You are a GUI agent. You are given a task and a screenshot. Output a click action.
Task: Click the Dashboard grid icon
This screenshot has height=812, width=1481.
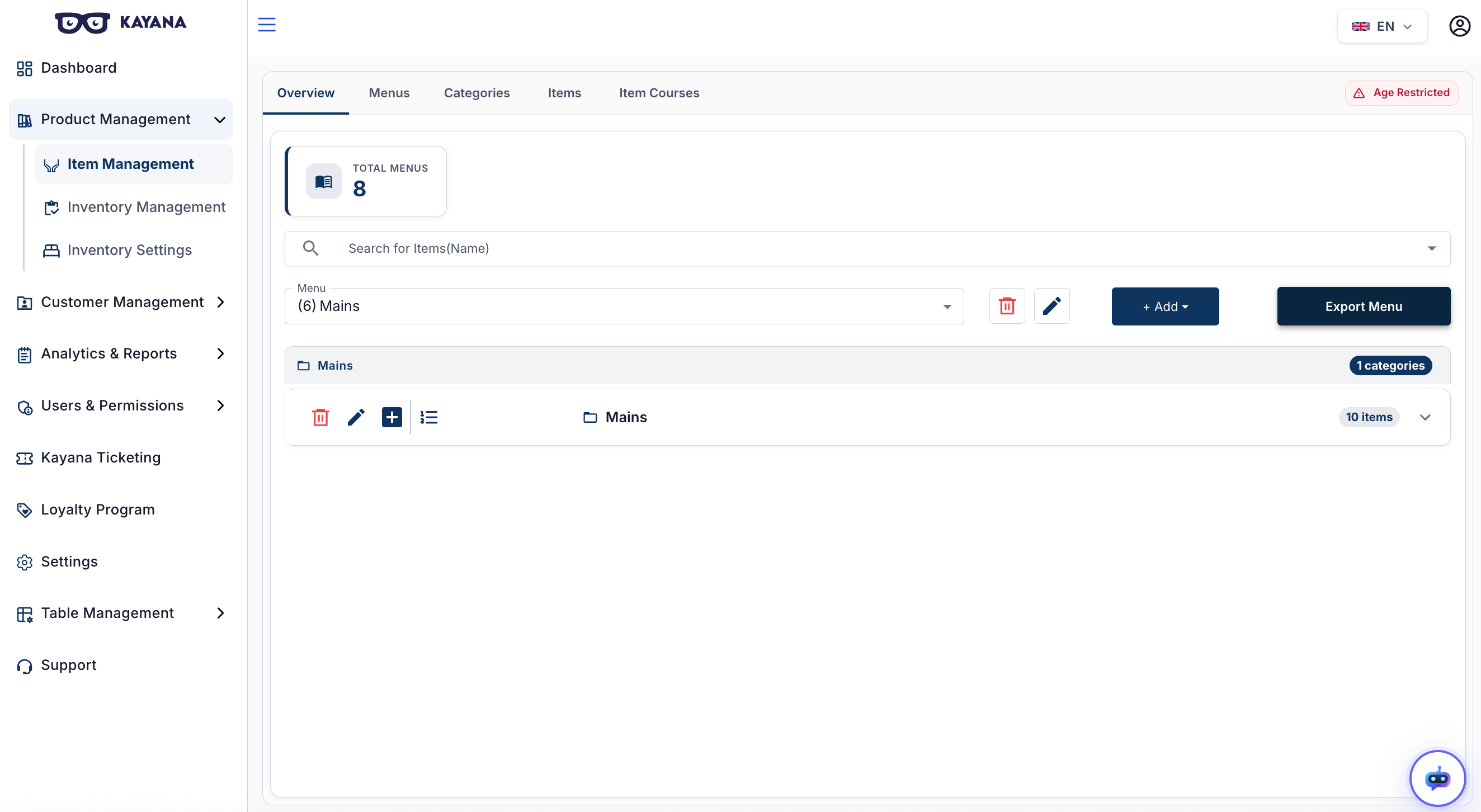click(x=24, y=68)
